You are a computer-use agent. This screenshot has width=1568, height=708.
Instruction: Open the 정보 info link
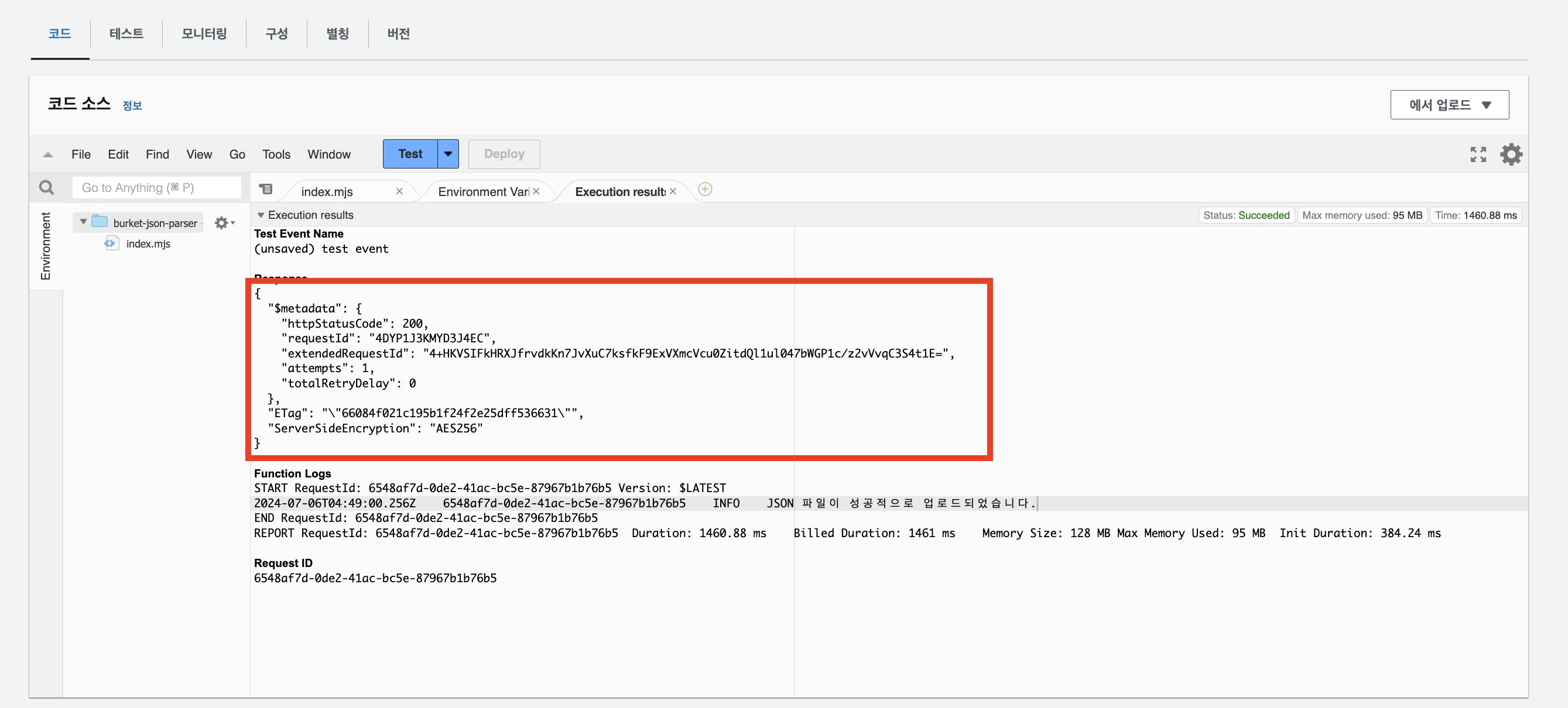click(132, 106)
